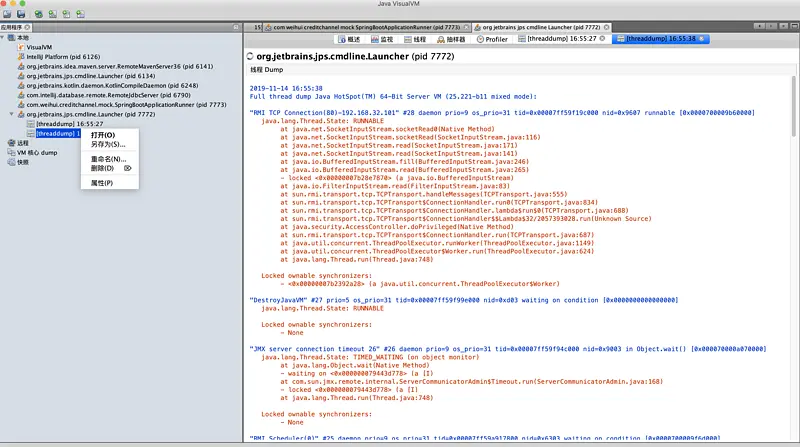The image size is (800, 447).
Task: Click icon beside Launcher (pid 7772) in tree
Action: tap(21, 114)
